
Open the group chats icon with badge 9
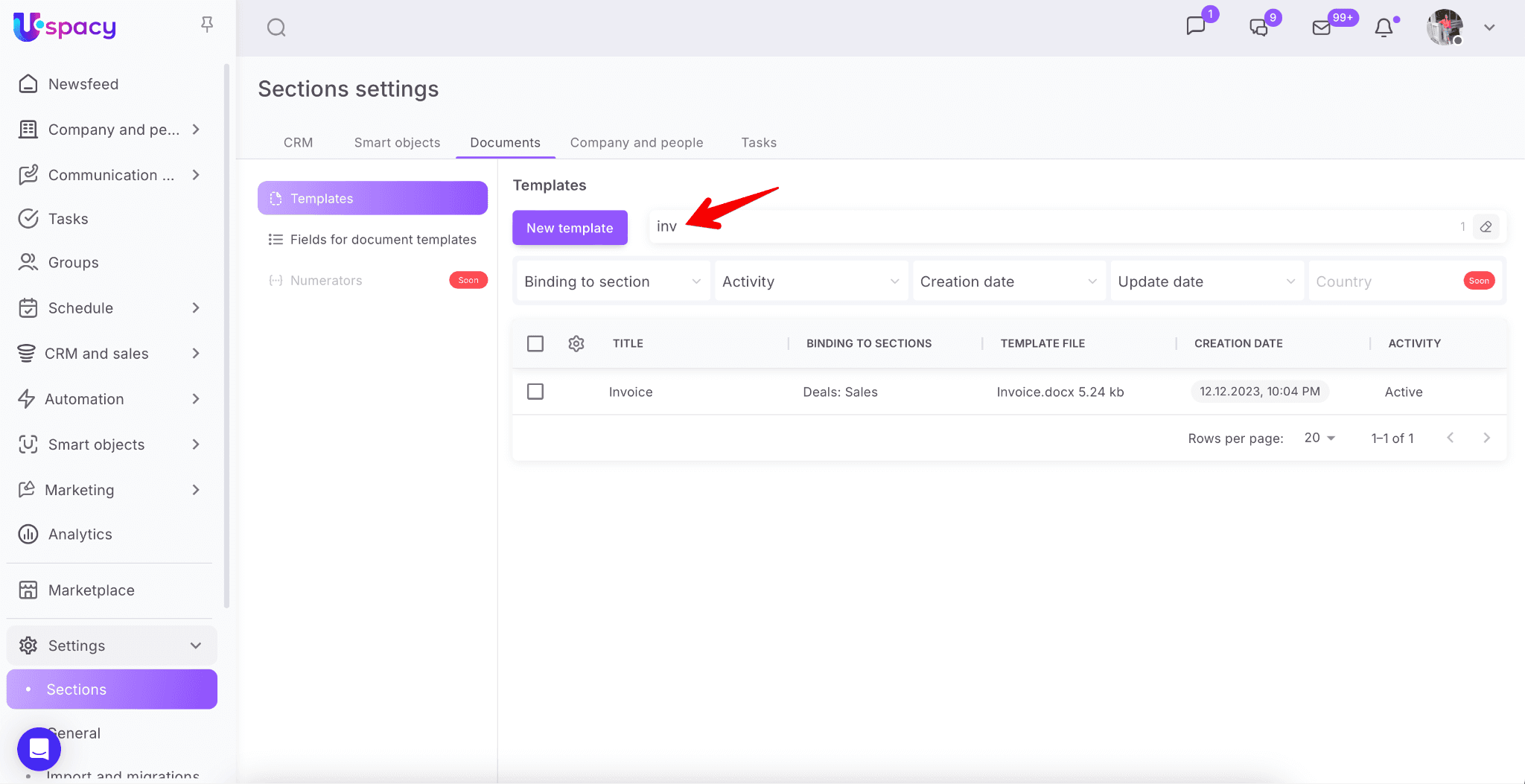pos(1258,28)
